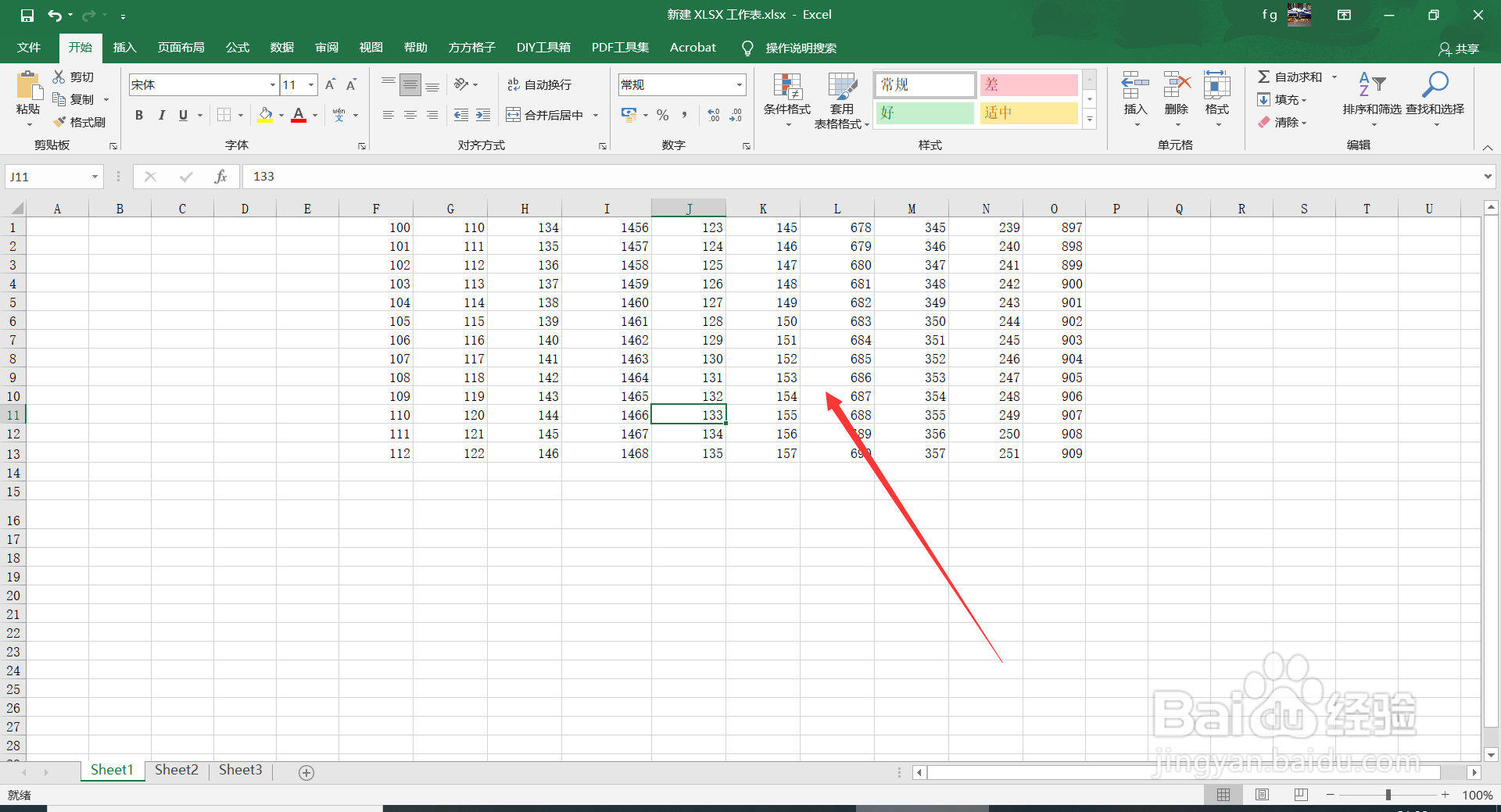Click the Delete Cells icon
The height and width of the screenshot is (812, 1501).
1177,84
